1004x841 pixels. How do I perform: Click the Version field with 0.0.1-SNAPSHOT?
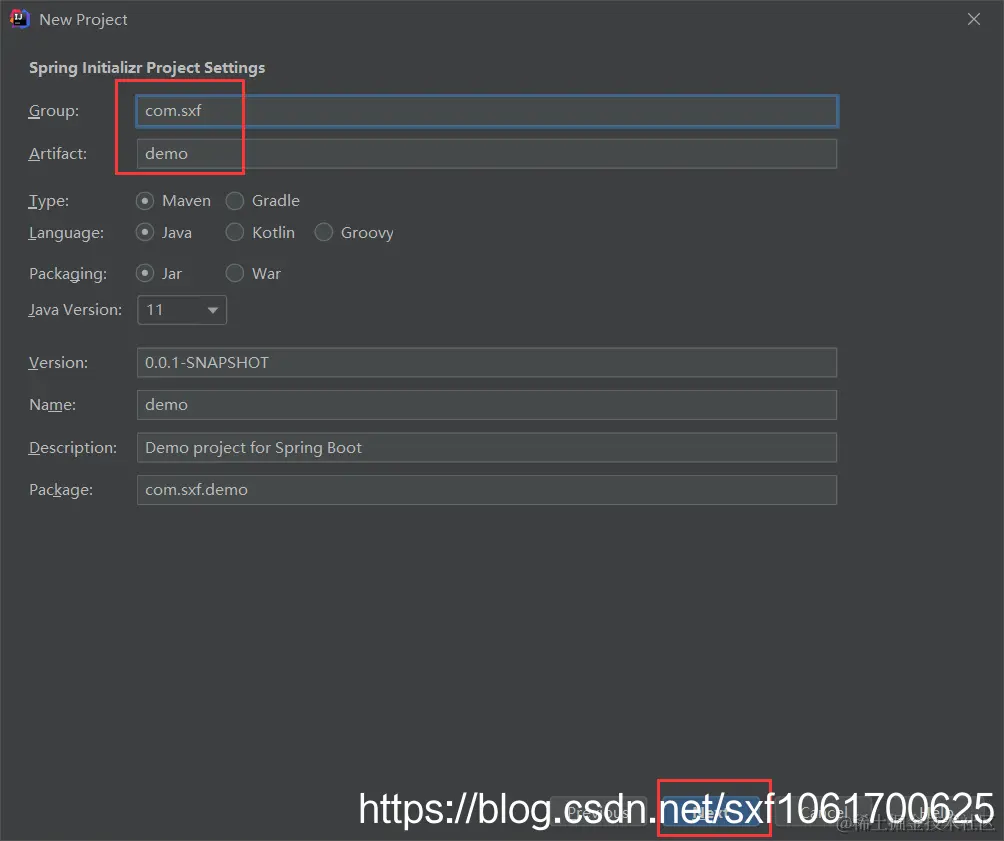[487, 363]
